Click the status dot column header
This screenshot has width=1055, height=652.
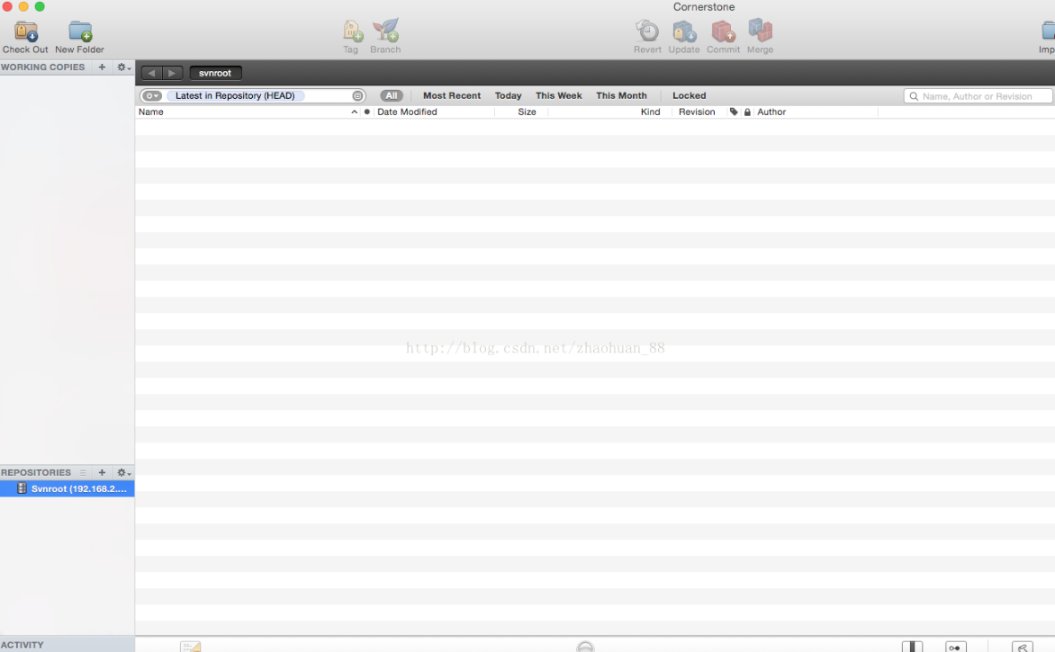coord(367,112)
